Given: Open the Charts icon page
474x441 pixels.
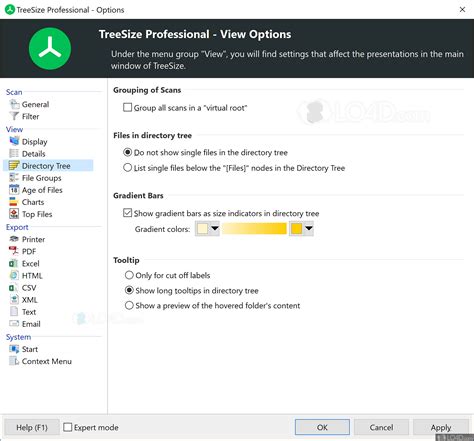Looking at the screenshot, I should [x=14, y=202].
